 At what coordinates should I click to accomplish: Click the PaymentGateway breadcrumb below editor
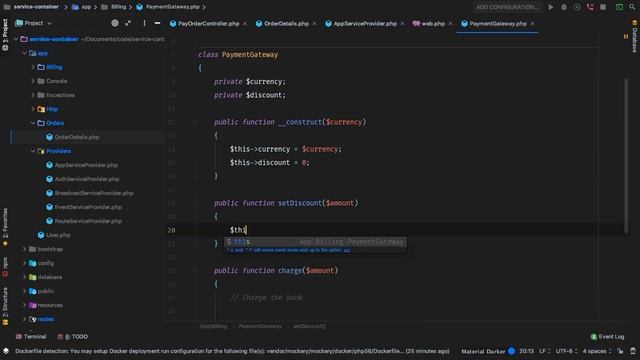pos(260,326)
